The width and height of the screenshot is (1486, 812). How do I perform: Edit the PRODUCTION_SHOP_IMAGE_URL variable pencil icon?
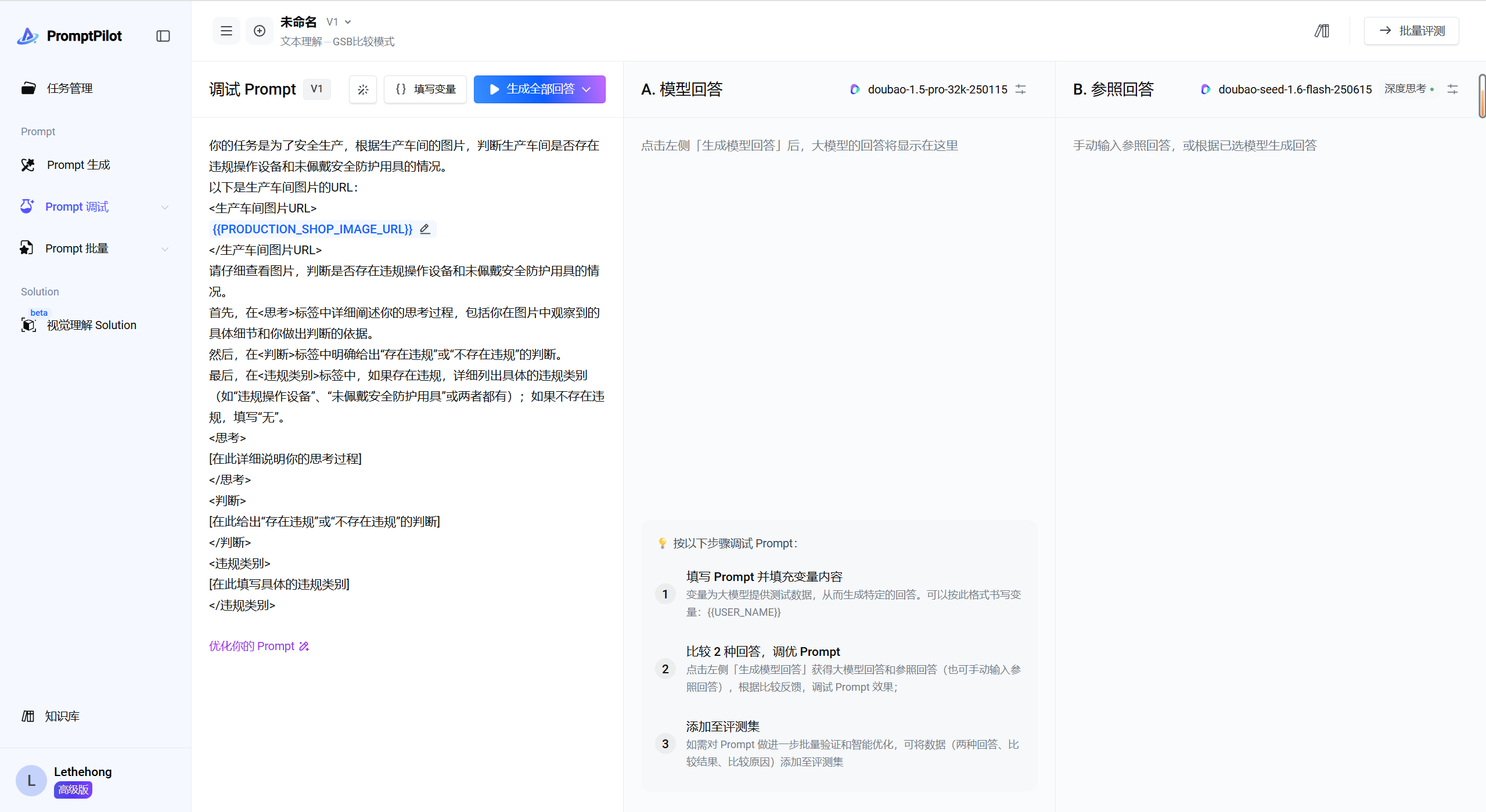pos(425,229)
